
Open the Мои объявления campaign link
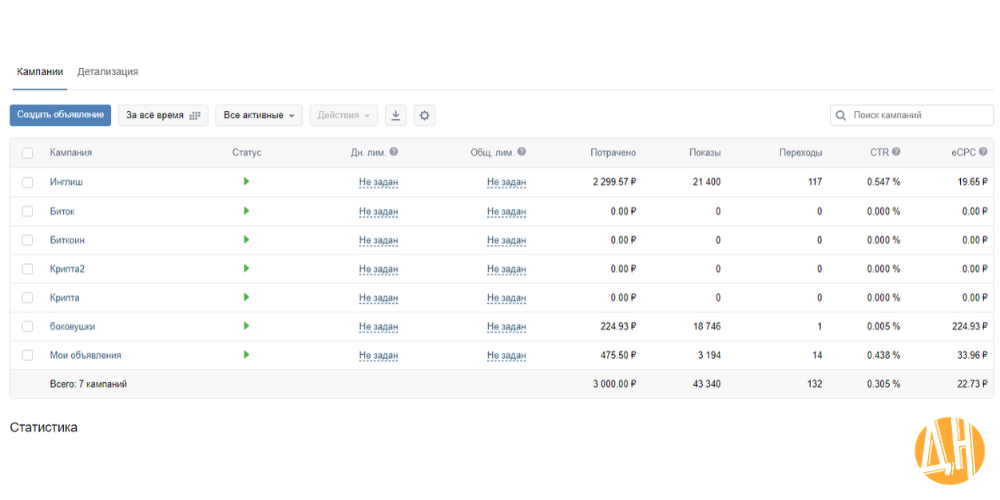85,355
